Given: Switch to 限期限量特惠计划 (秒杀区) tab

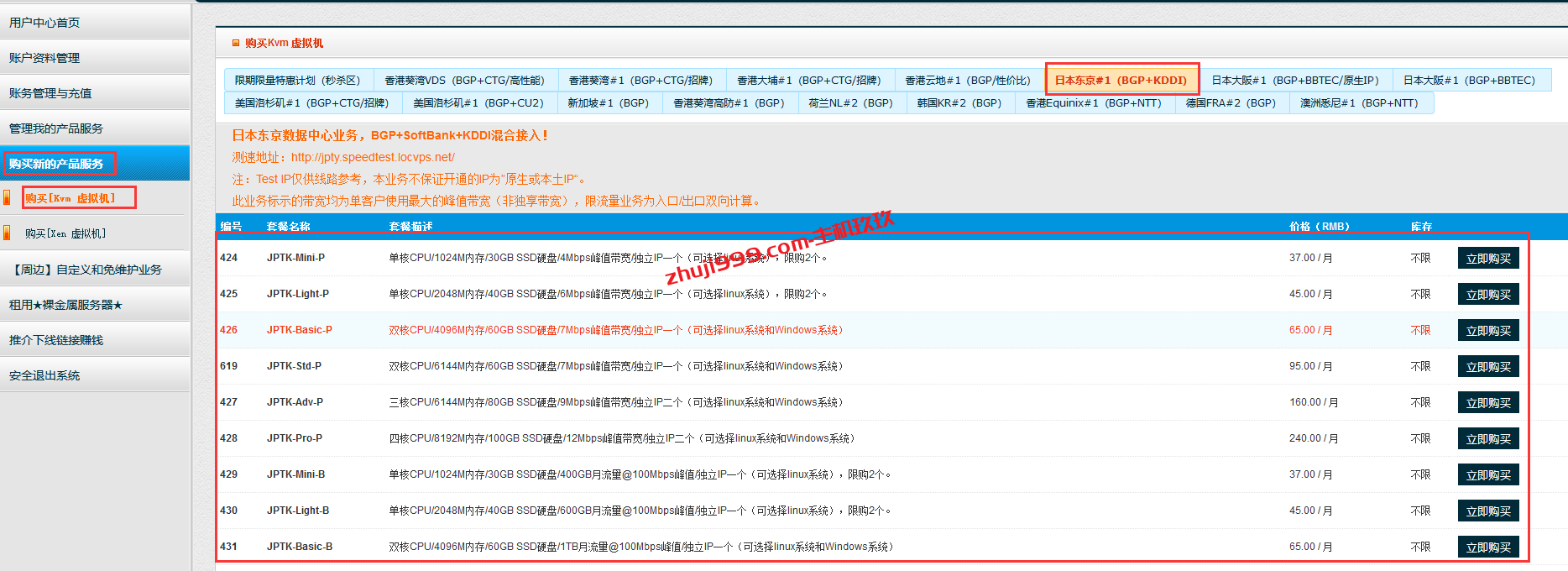Looking at the screenshot, I should tap(298, 80).
